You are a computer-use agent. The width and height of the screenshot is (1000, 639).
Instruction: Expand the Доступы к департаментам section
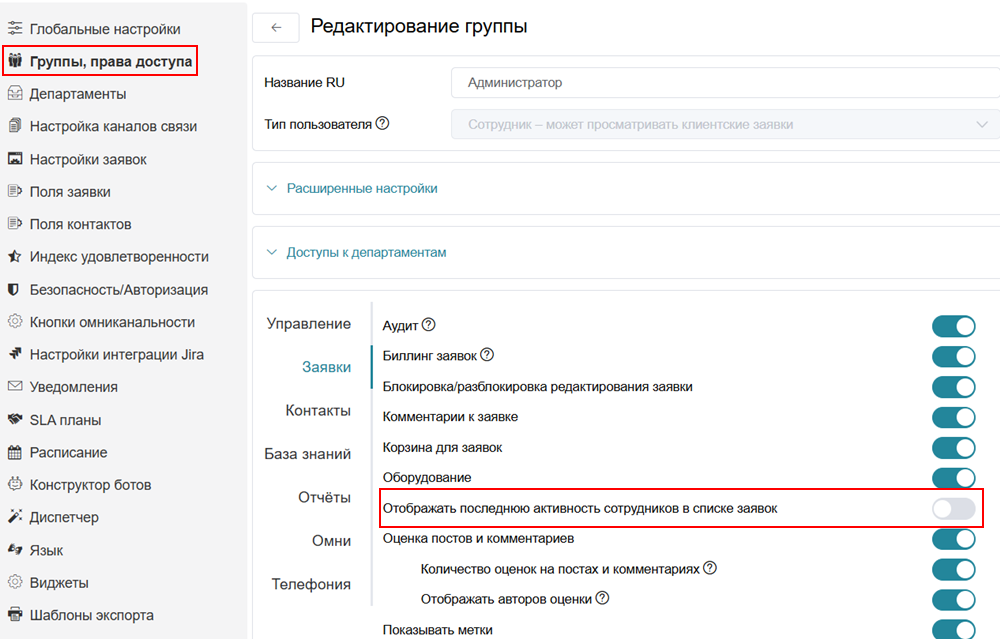click(x=366, y=252)
